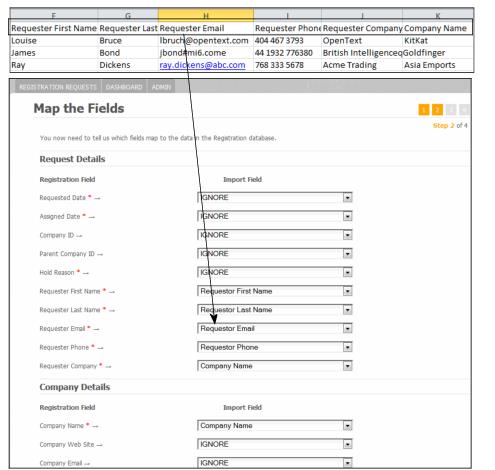
Task: Select the Asia Emports cell
Action: click(x=438, y=65)
